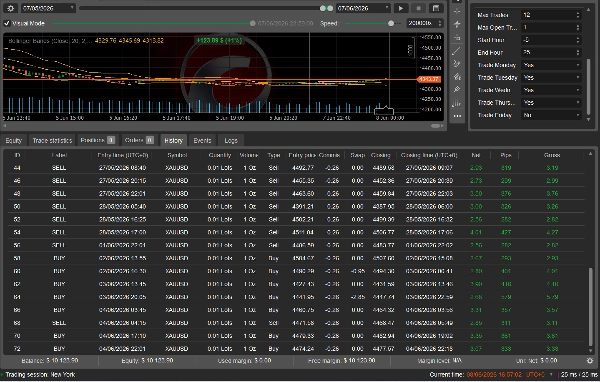This screenshot has height=382, width=600.
Task: Switch to the Equity tab
Action: pyautogui.click(x=13, y=141)
